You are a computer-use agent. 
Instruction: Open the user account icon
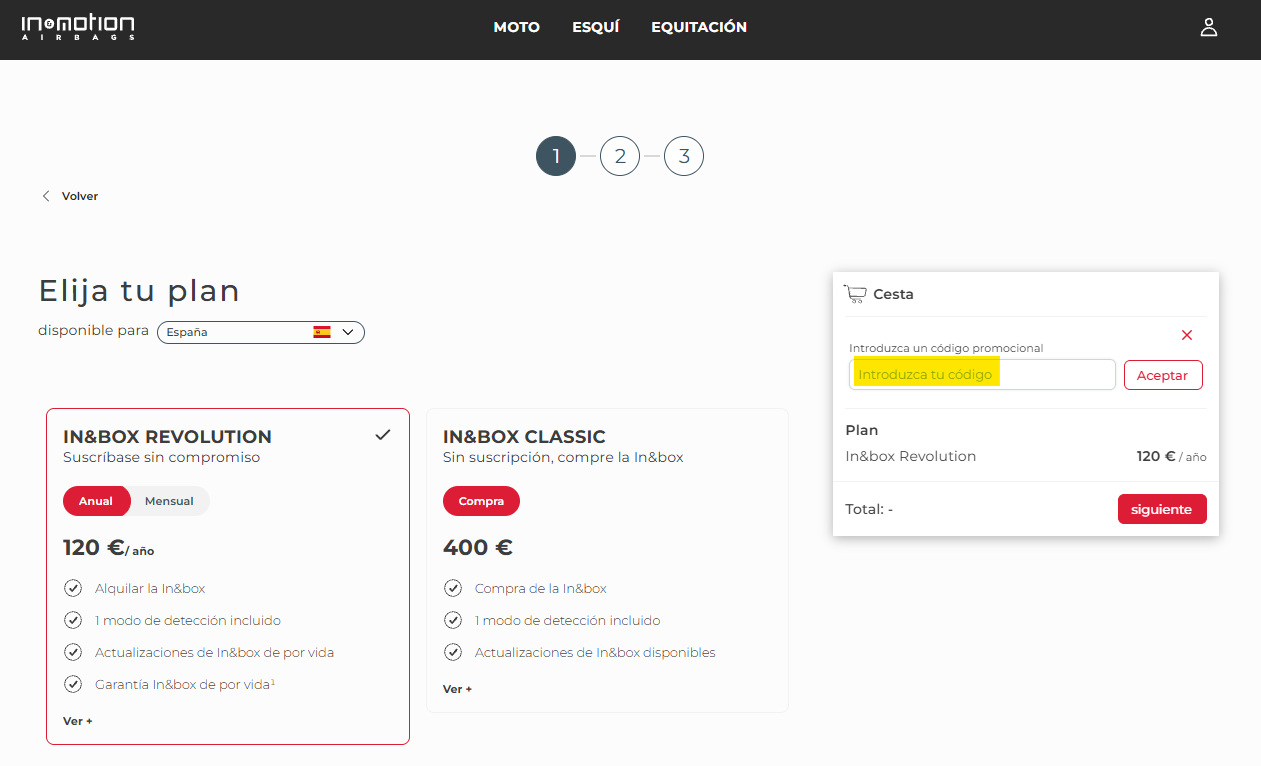pos(1208,27)
